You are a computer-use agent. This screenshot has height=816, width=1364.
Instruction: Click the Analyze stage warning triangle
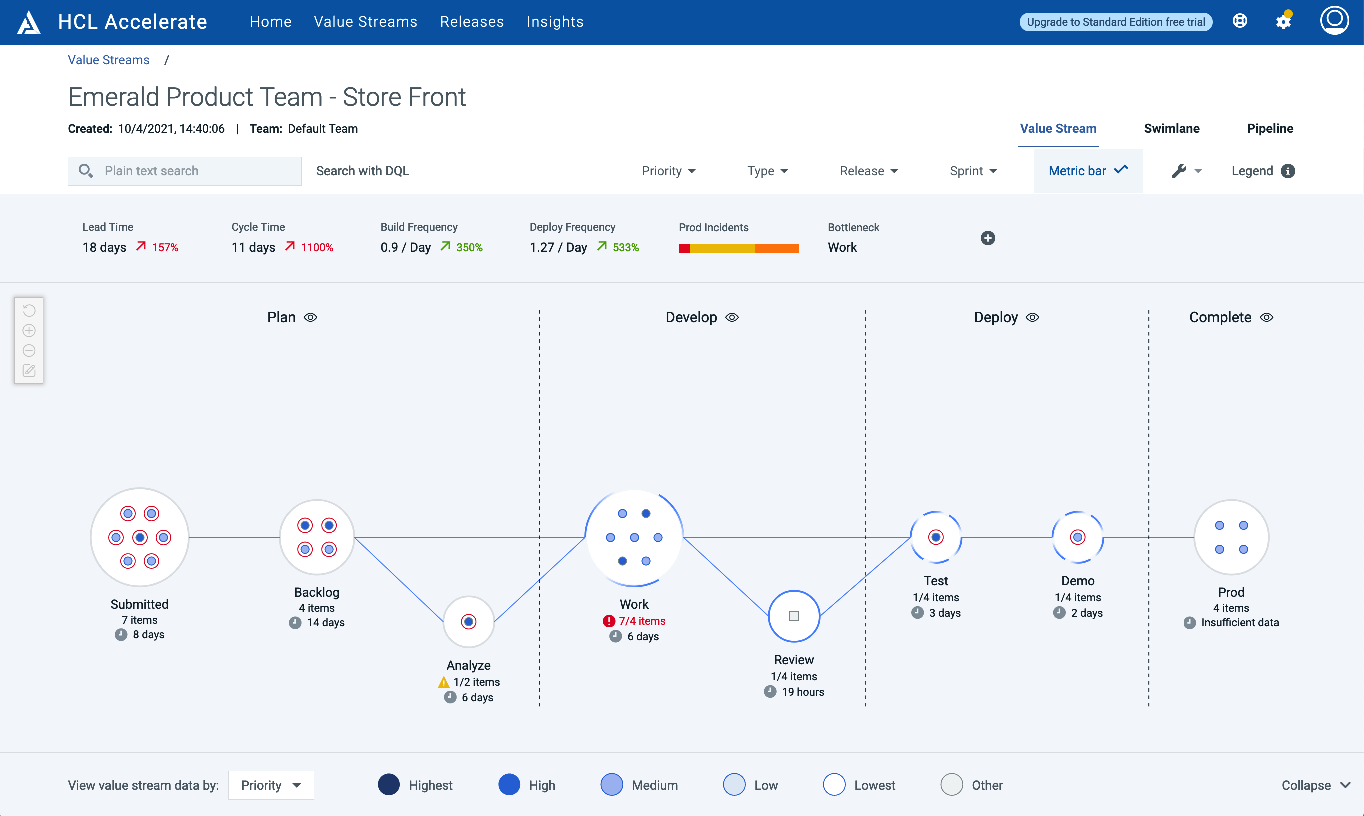pyautogui.click(x=444, y=682)
